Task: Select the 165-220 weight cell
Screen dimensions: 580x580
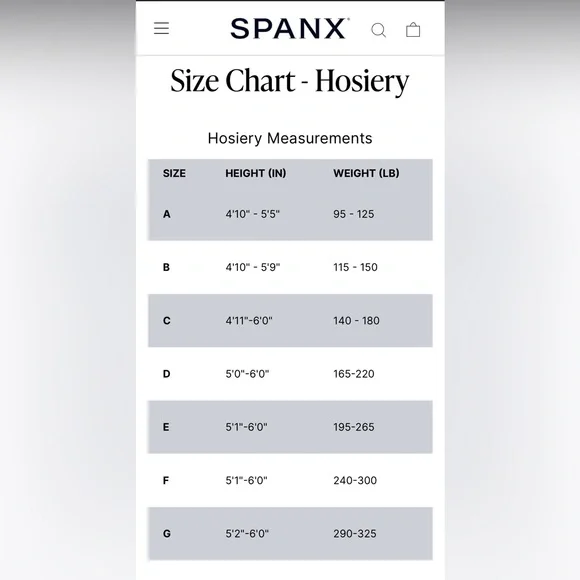Action: click(x=354, y=374)
